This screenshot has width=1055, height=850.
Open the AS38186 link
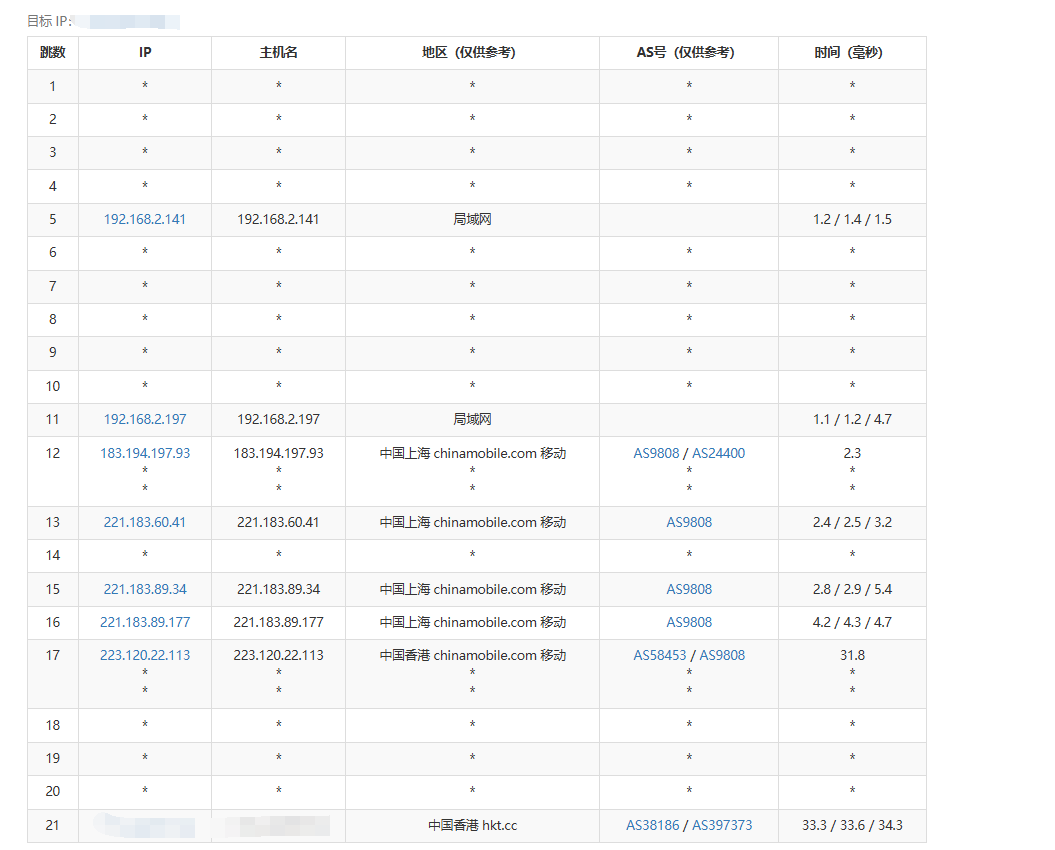pyautogui.click(x=653, y=825)
